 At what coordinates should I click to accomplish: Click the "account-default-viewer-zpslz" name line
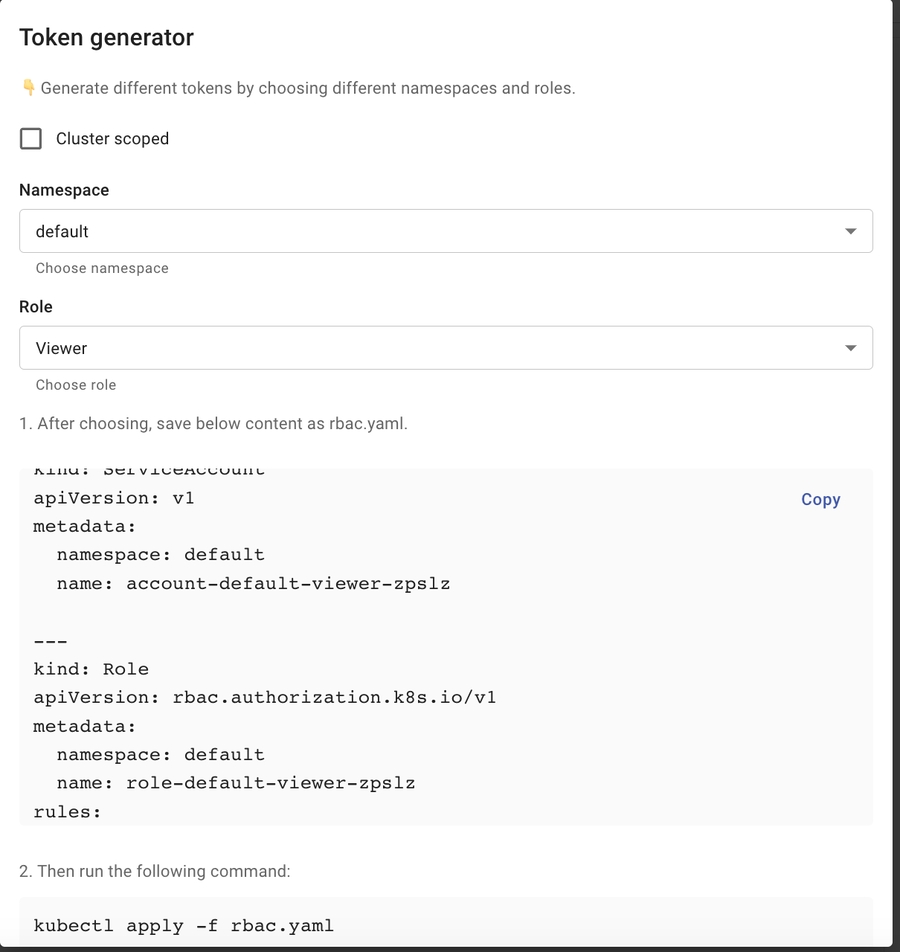[x=253, y=583]
